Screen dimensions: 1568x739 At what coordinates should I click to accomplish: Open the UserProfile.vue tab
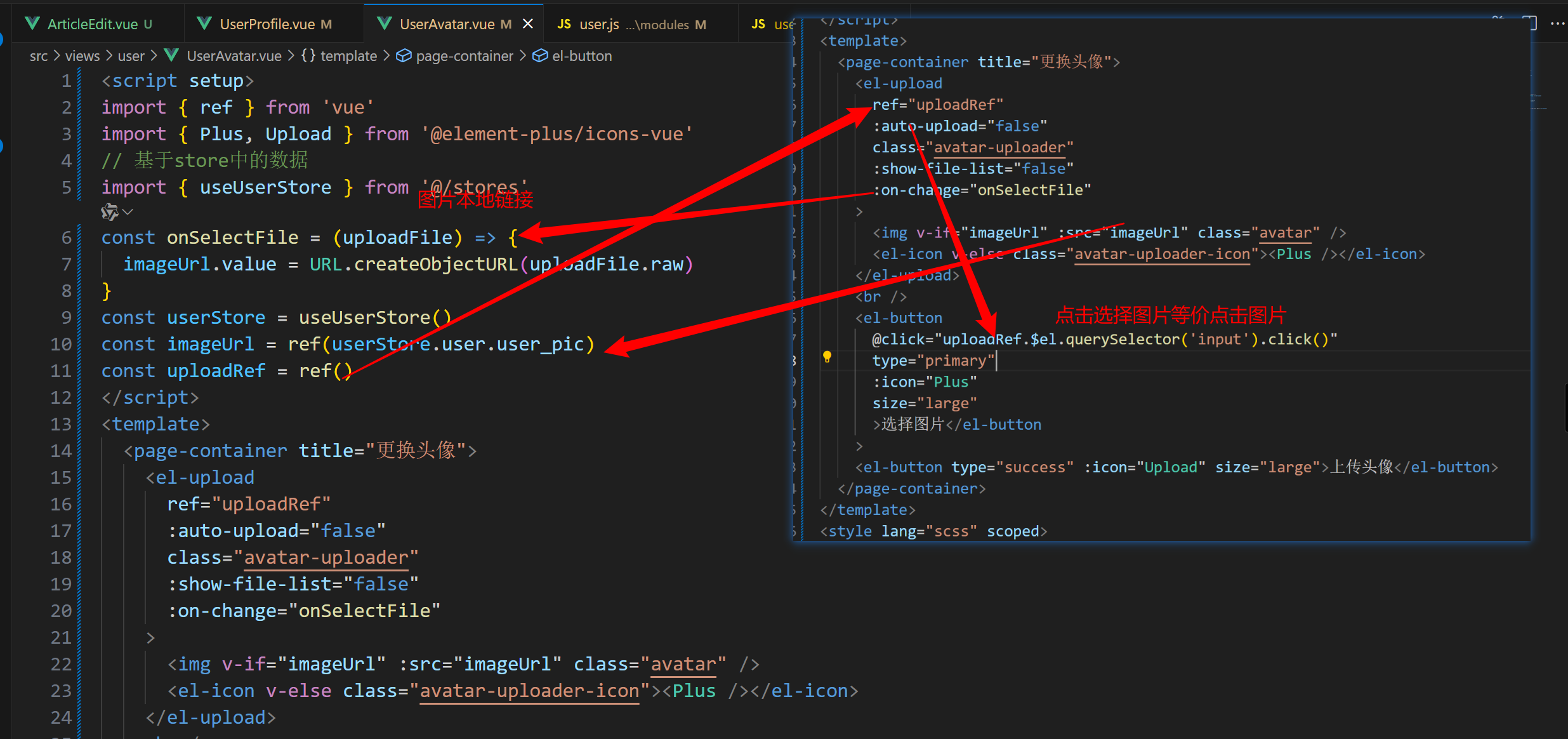pyautogui.click(x=267, y=24)
